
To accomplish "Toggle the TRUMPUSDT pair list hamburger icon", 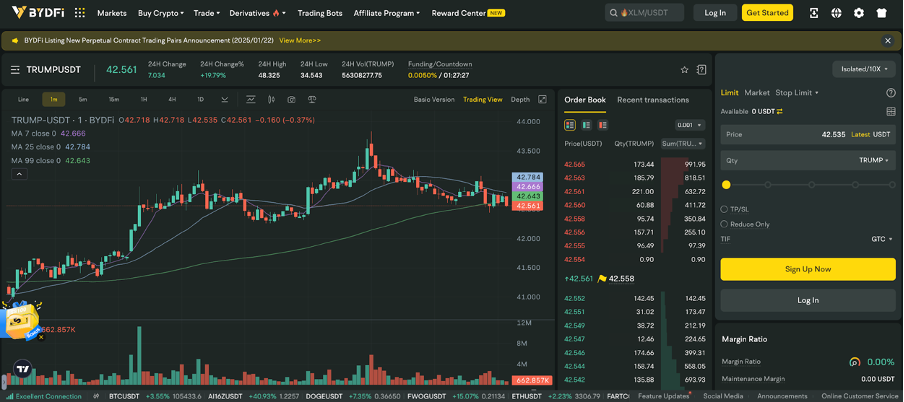I will click(x=16, y=70).
